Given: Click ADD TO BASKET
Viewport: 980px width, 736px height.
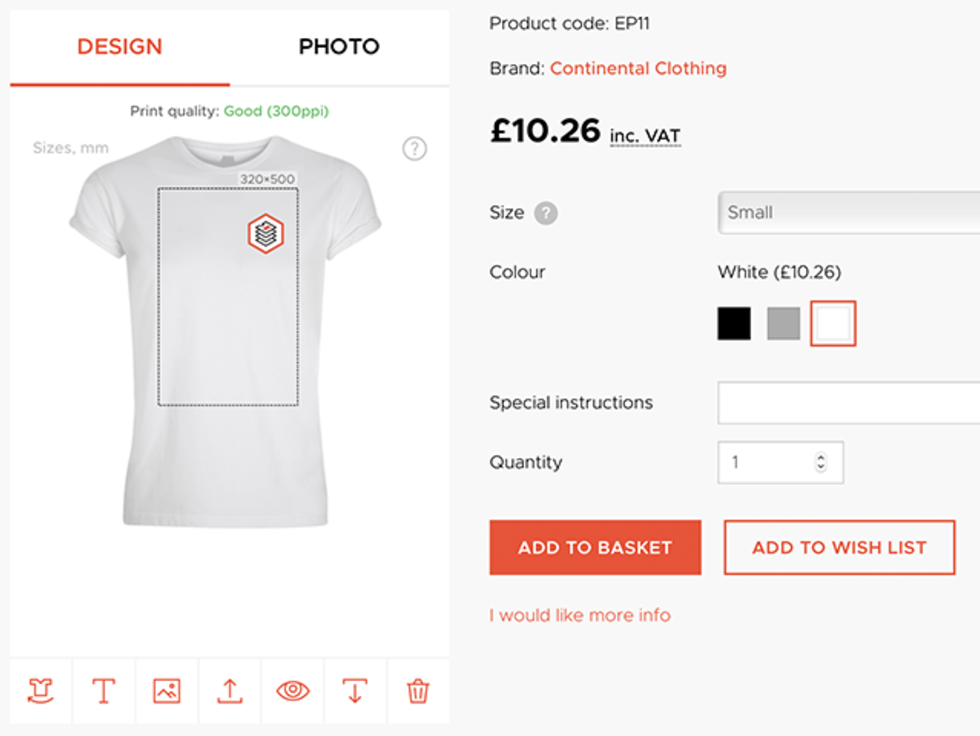Looking at the screenshot, I should 594,547.
